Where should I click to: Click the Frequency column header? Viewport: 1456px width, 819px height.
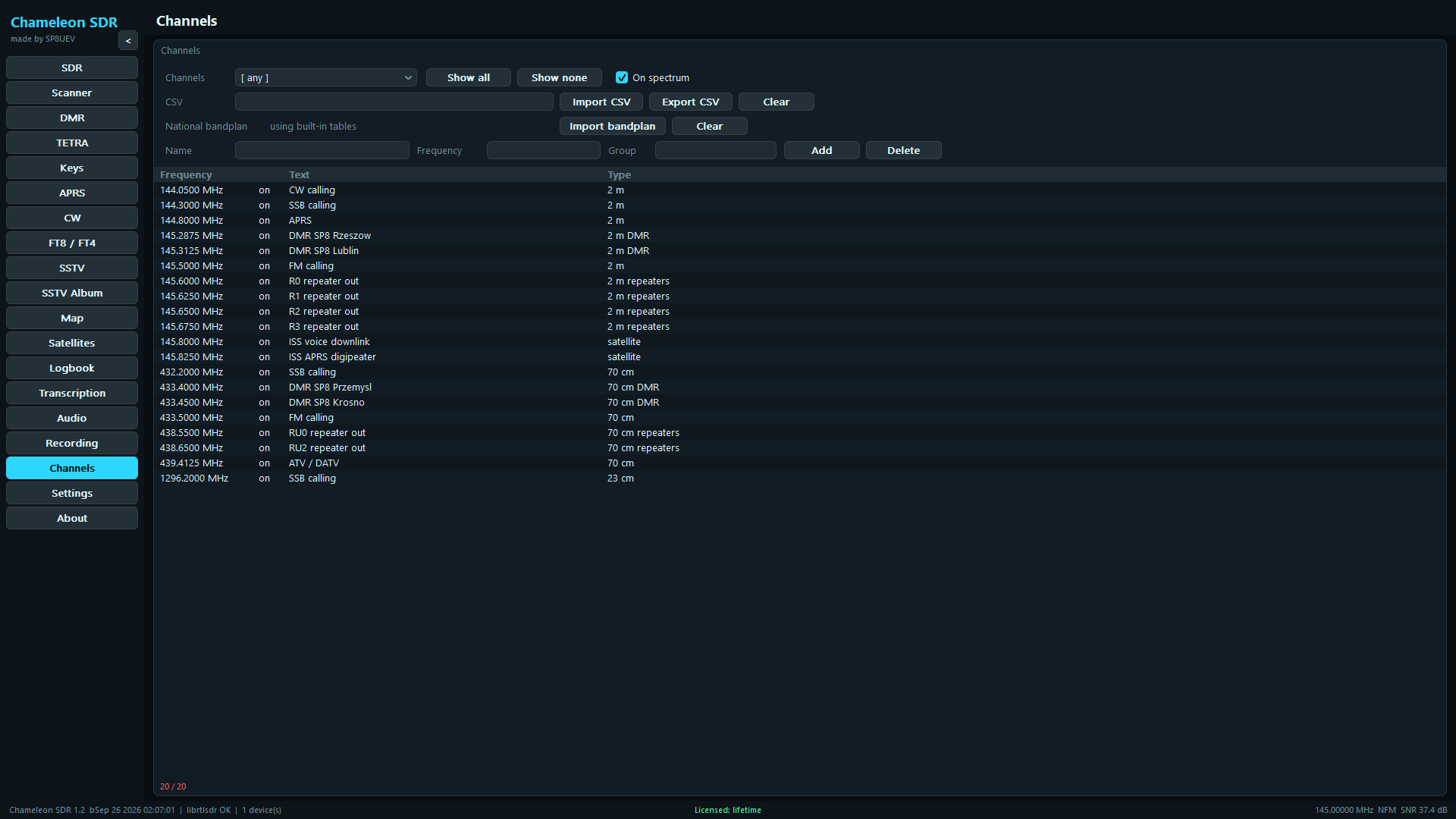coord(186,174)
